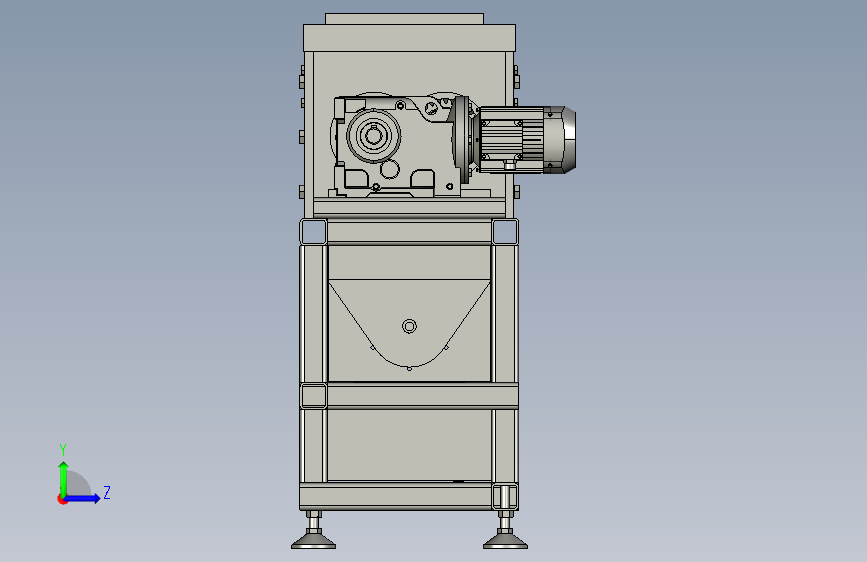The image size is (867, 562).
Task: Select the top cover plate of the machine
Action: click(x=409, y=38)
